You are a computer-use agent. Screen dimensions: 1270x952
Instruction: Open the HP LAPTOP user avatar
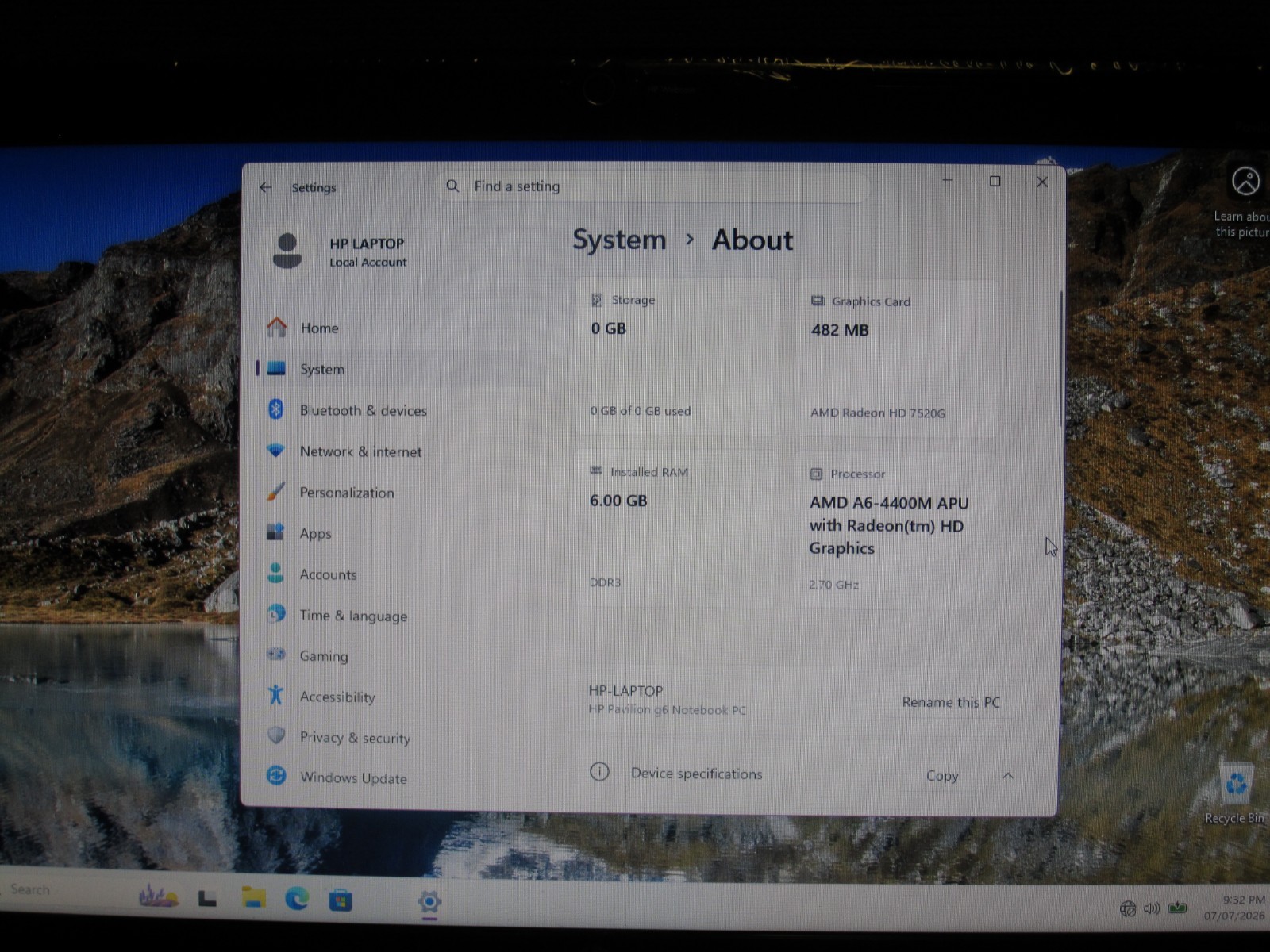coord(287,251)
